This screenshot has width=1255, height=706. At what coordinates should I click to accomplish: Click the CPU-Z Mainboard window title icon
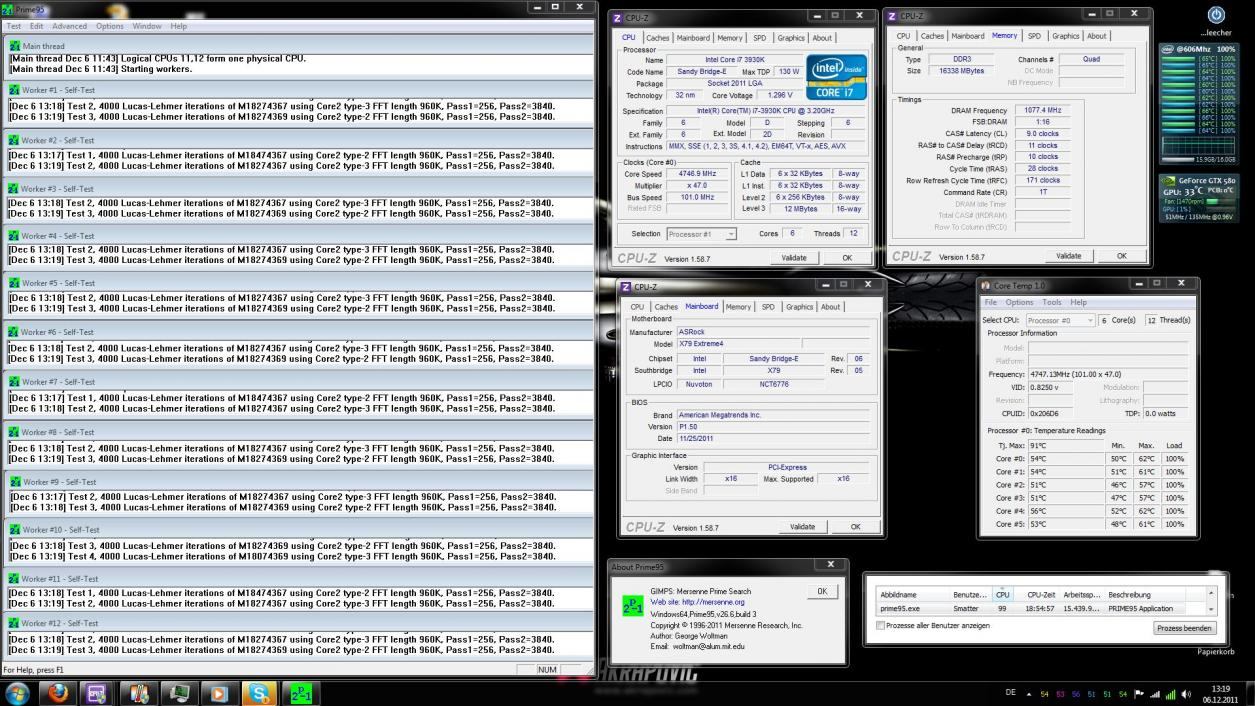click(x=627, y=287)
